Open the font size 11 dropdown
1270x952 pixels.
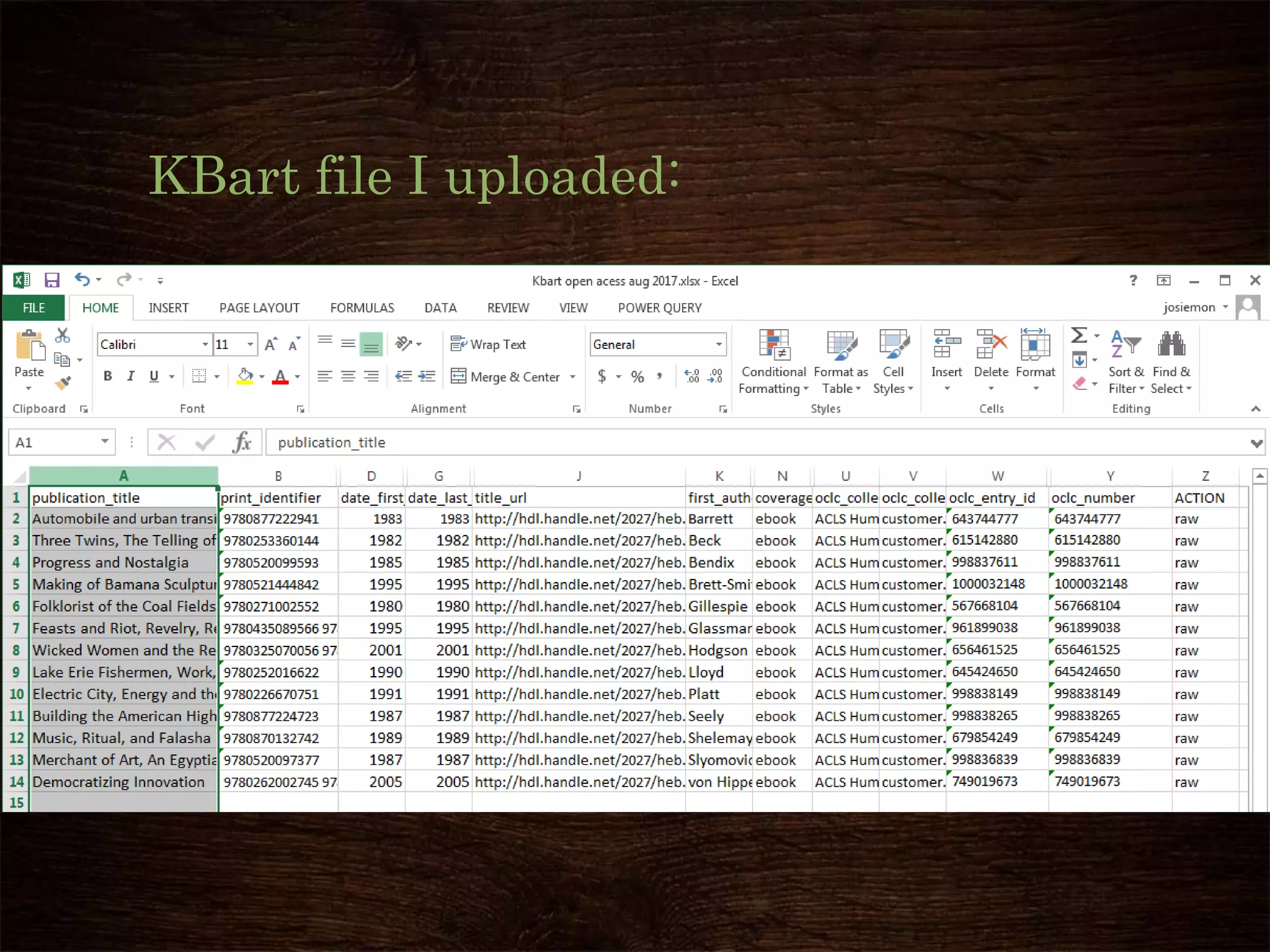click(250, 344)
